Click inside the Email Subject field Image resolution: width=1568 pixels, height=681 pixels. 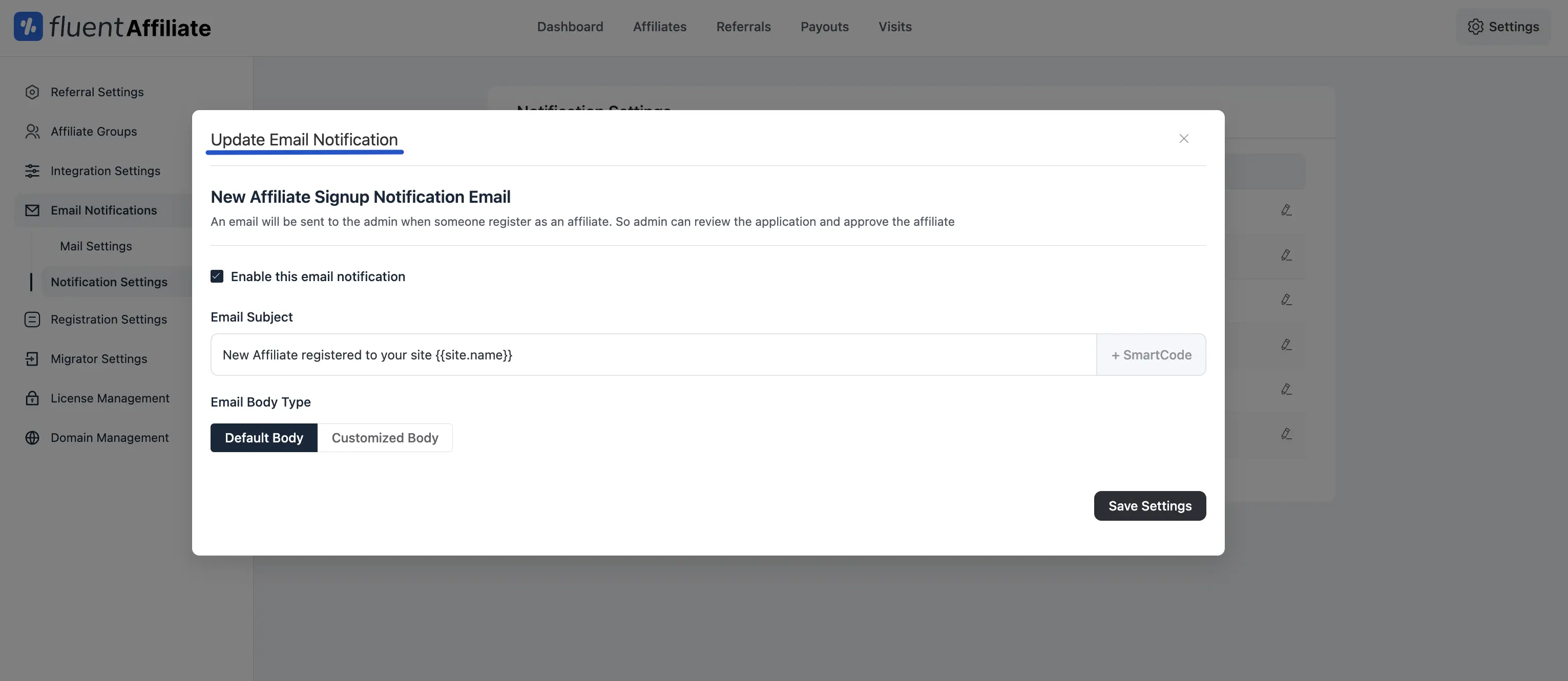click(609, 355)
